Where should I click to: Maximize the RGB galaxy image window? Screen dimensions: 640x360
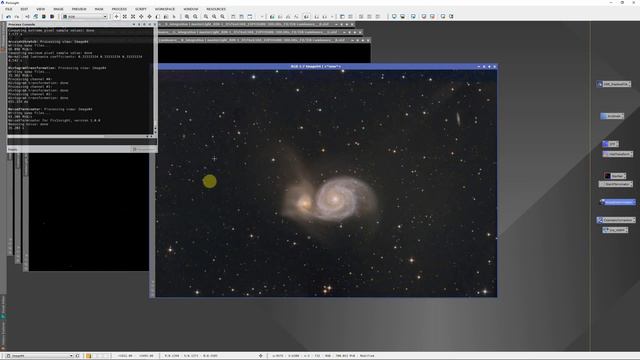coord(489,66)
